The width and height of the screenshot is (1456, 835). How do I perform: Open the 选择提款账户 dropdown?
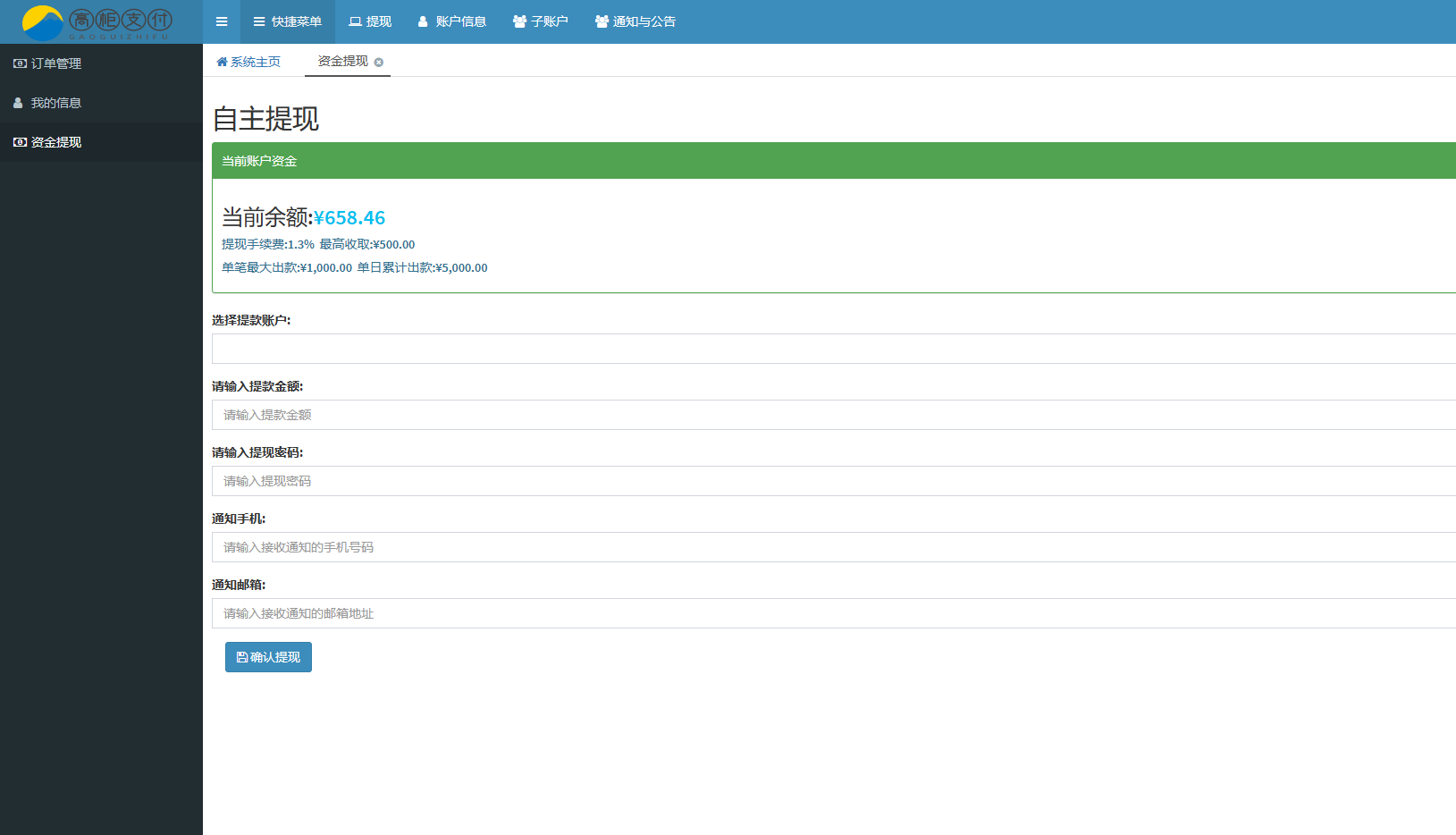(833, 349)
